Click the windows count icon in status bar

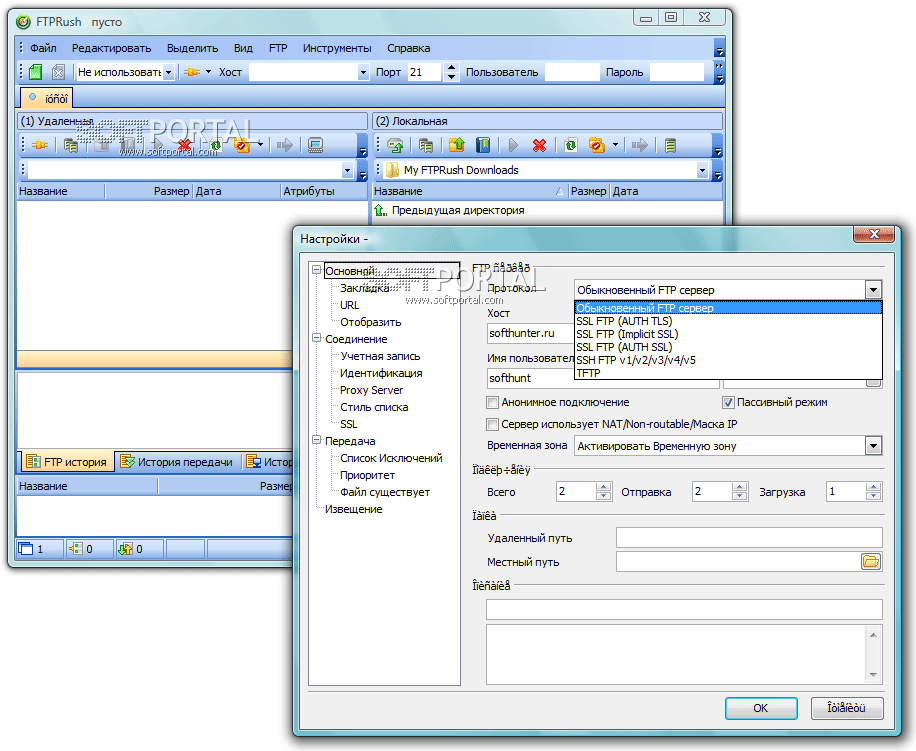click(x=26, y=549)
